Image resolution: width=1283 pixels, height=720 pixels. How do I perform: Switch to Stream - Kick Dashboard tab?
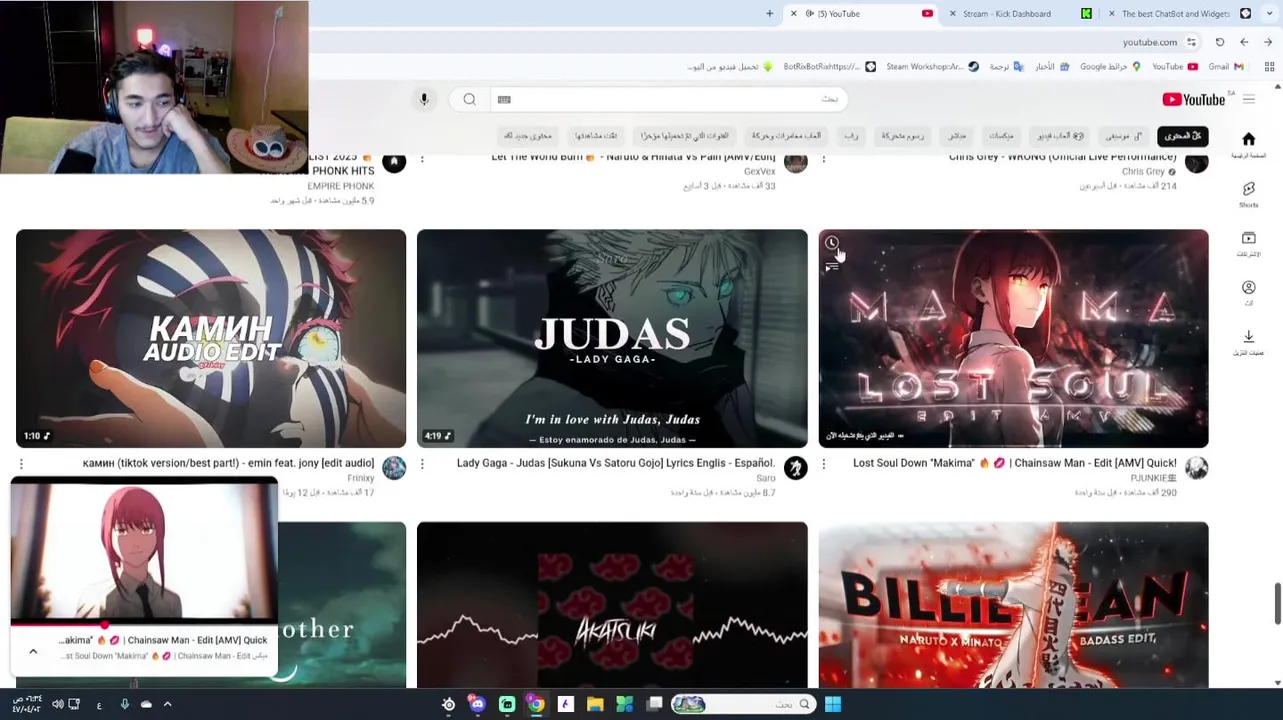[1020, 14]
